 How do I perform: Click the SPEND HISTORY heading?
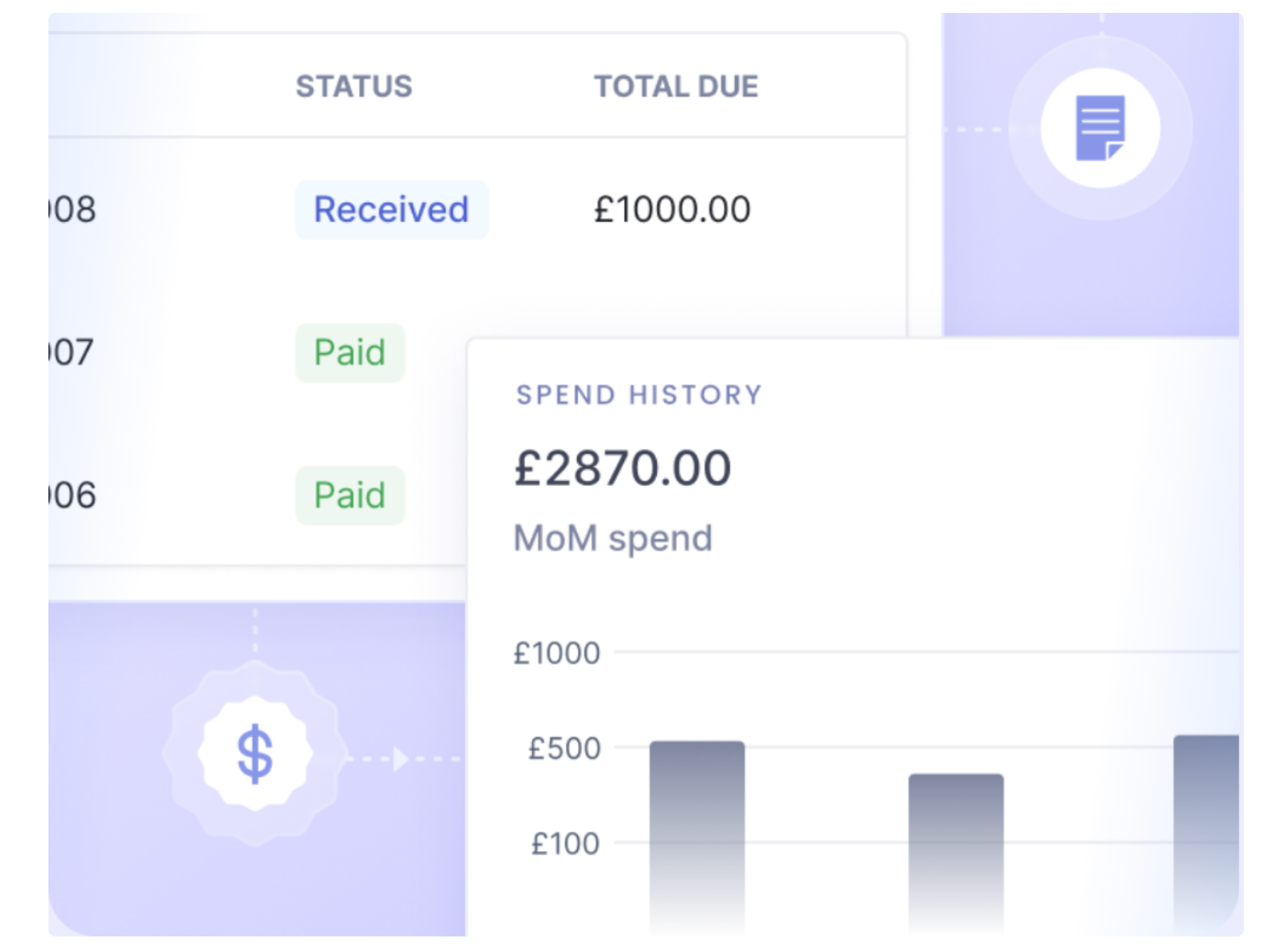coord(639,395)
